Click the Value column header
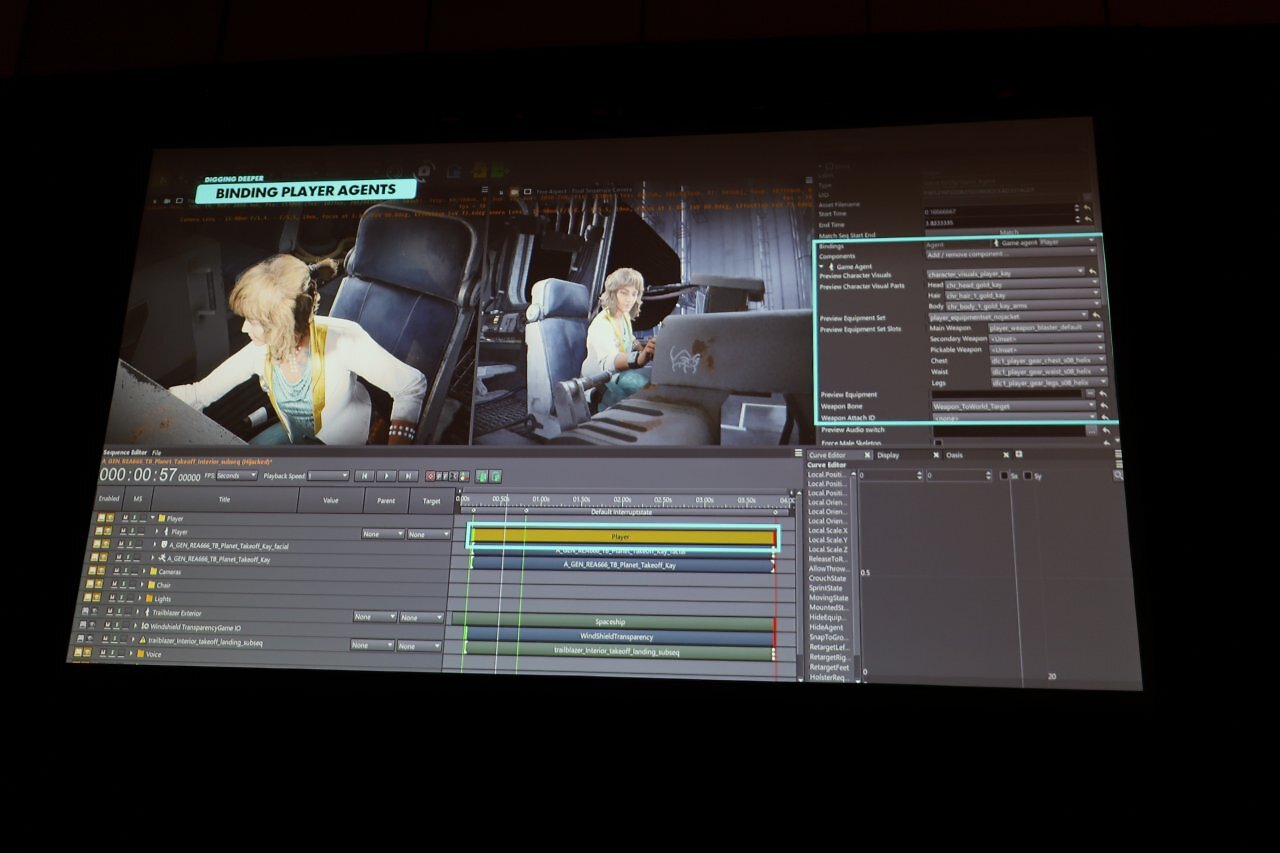 pyautogui.click(x=330, y=499)
